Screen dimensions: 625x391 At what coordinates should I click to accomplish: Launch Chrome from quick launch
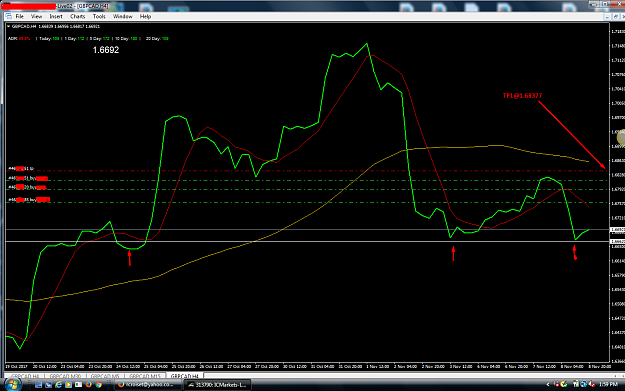pos(98,385)
